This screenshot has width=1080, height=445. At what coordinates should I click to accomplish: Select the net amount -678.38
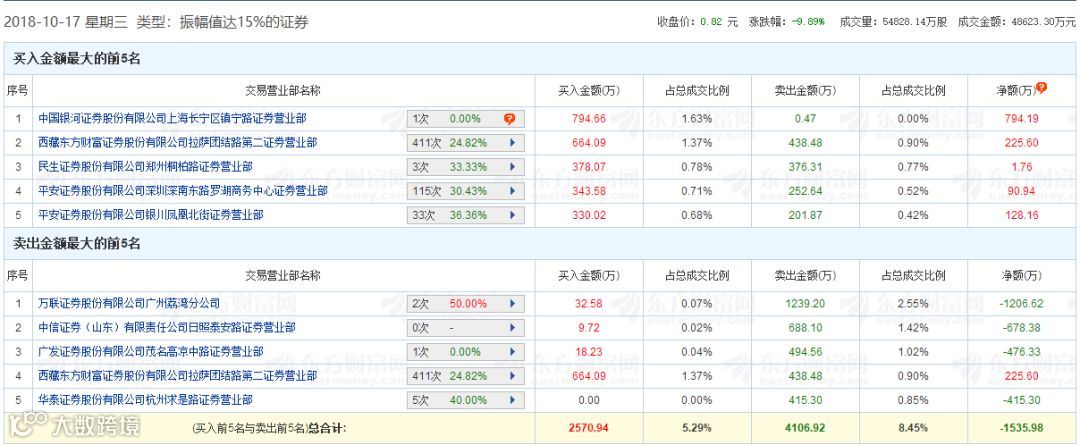1021,327
